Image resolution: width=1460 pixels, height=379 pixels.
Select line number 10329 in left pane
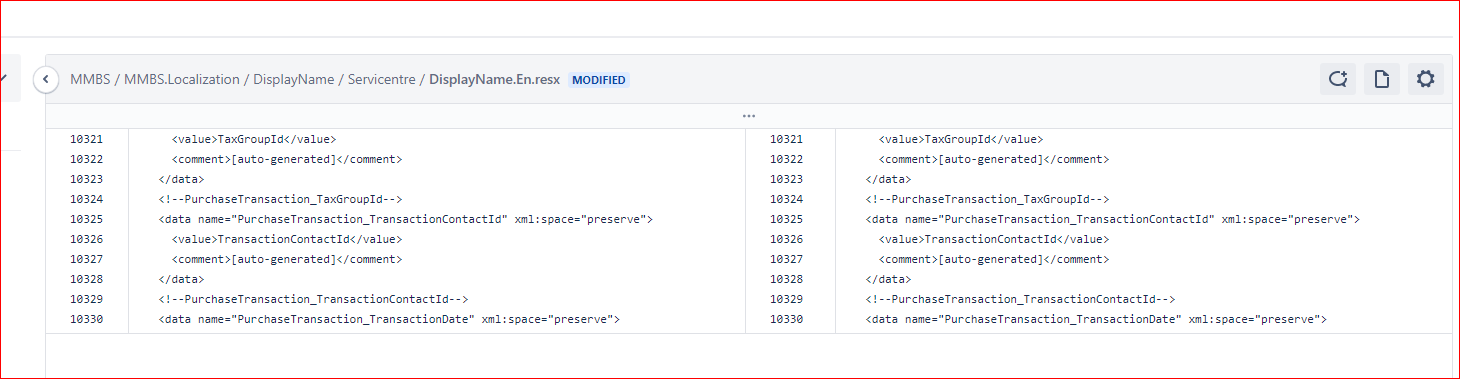point(86,299)
